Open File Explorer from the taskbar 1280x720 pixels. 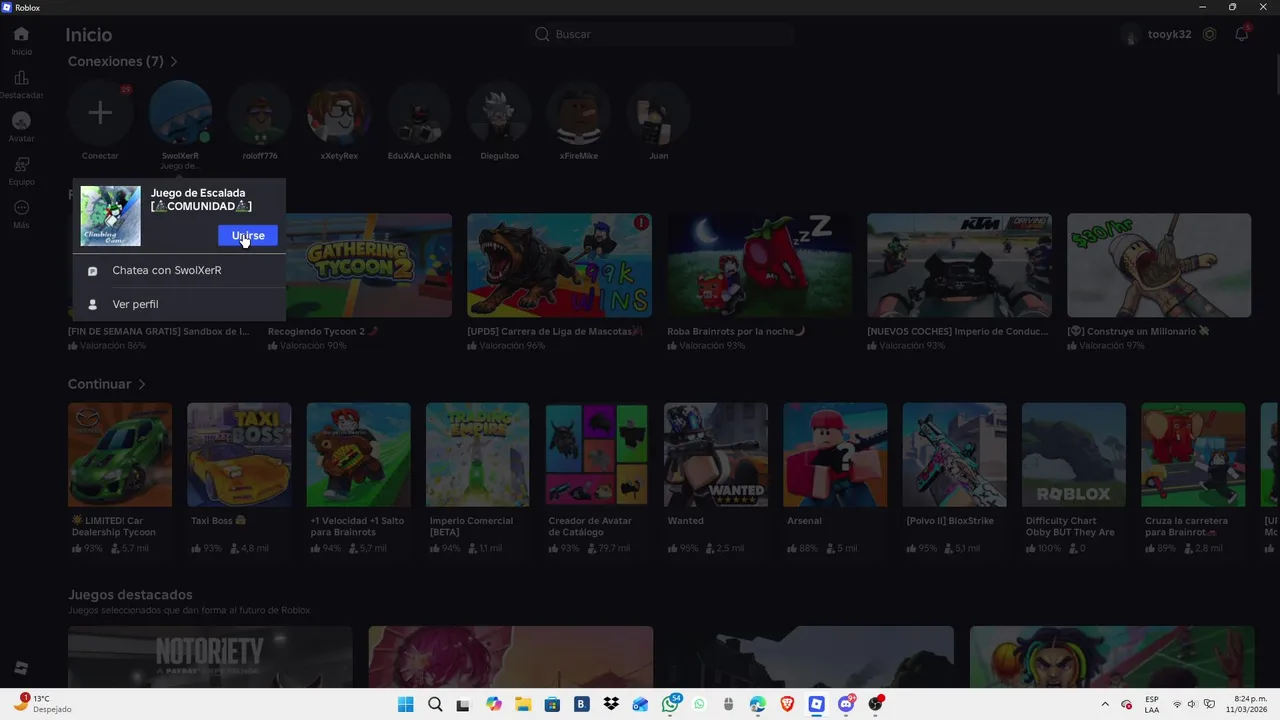pos(523,704)
